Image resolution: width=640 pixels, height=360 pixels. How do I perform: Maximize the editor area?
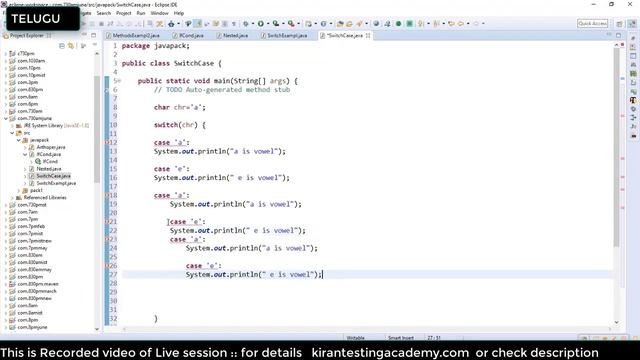pos(618,36)
